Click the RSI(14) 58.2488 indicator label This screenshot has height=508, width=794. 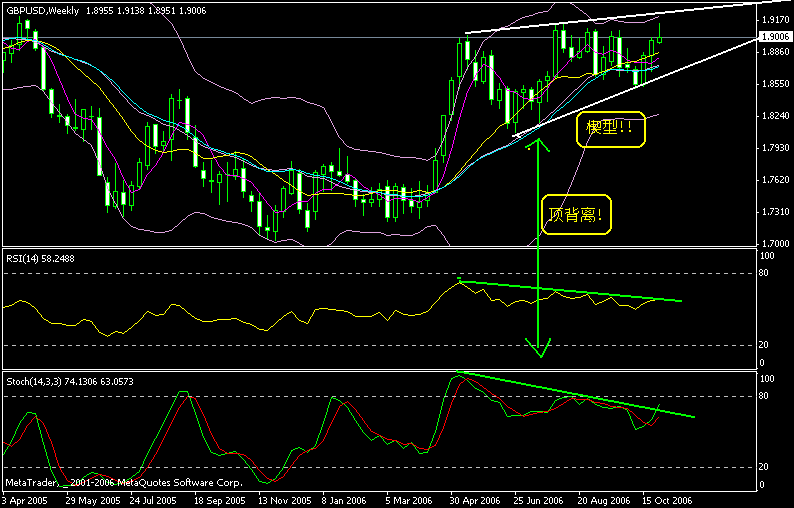coord(40,259)
